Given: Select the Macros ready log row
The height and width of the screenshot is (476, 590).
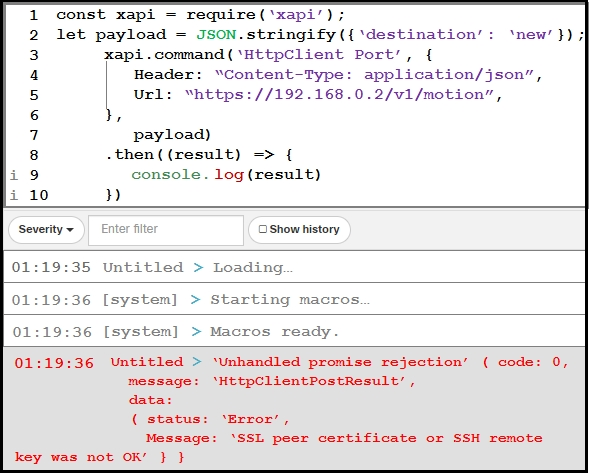Looking at the screenshot, I should 295,331.
